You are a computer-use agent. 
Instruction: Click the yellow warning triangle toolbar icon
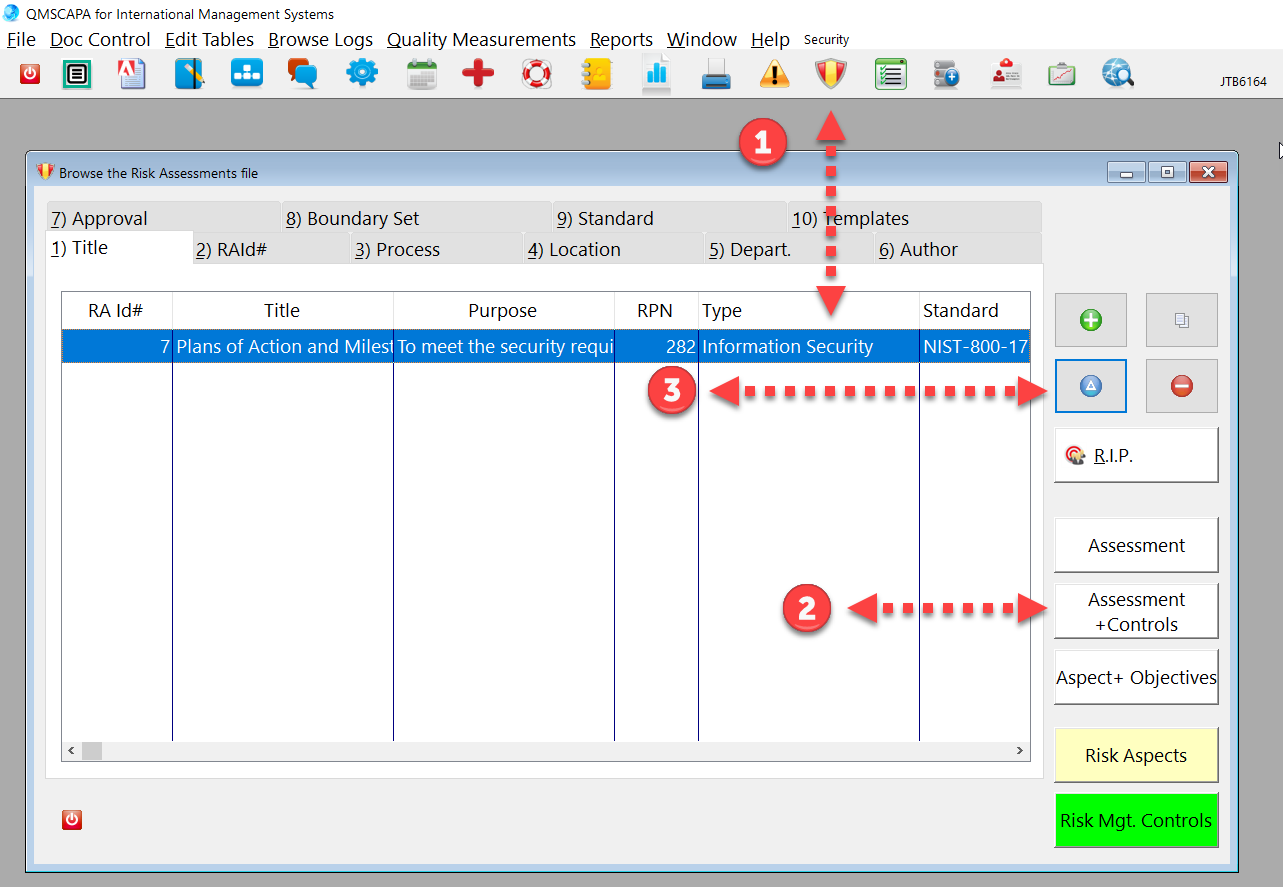pyautogui.click(x=774, y=74)
